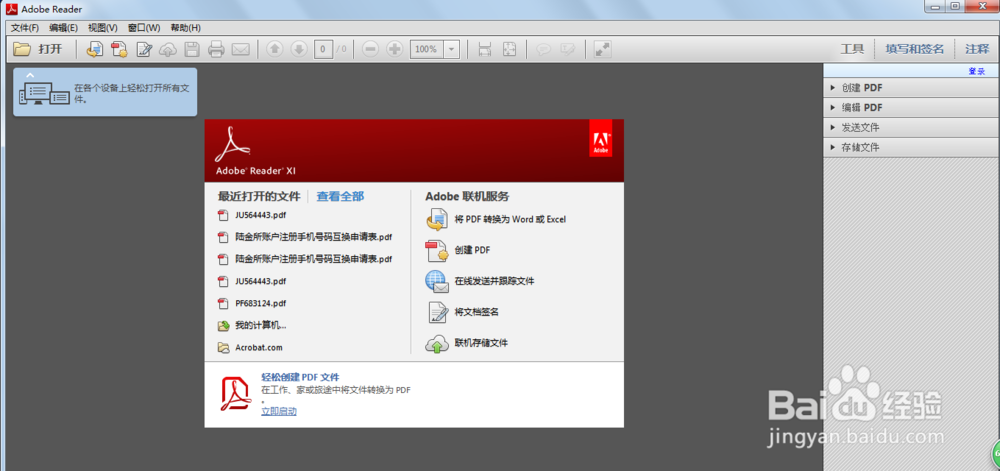
Task: Open the 文件(F) menu
Action: pos(25,27)
